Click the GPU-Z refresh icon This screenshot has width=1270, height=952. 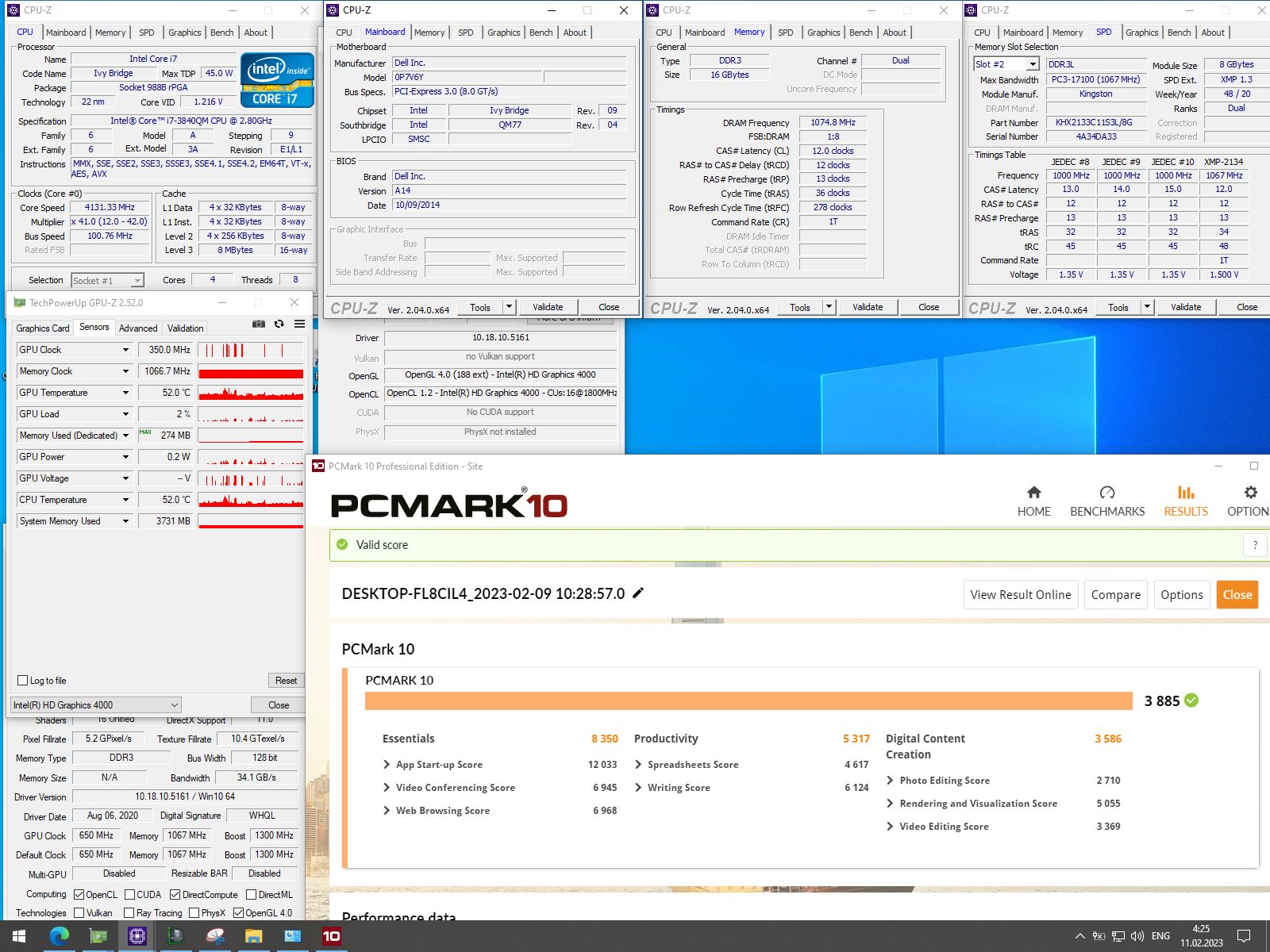click(x=279, y=324)
